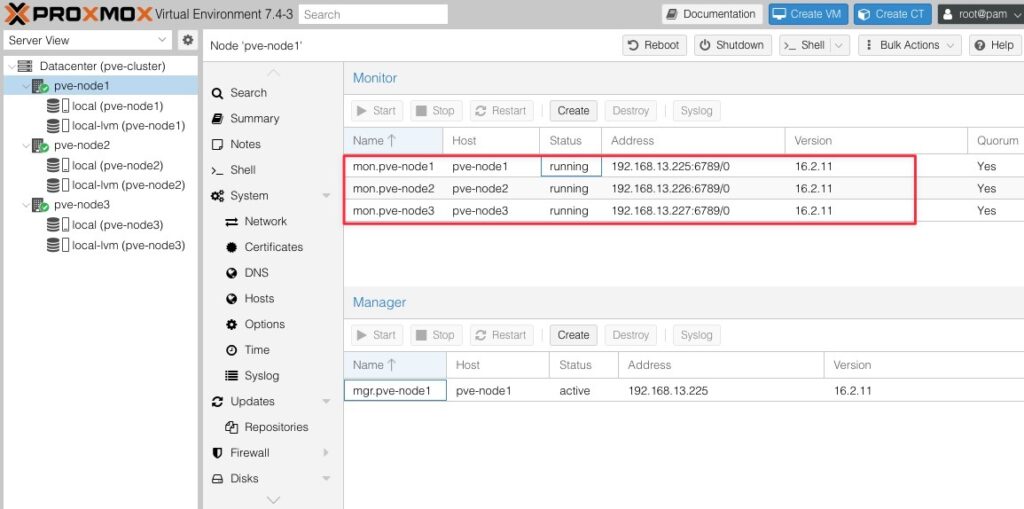
Task: Click the Create CT button
Action: pyautogui.click(x=893, y=14)
